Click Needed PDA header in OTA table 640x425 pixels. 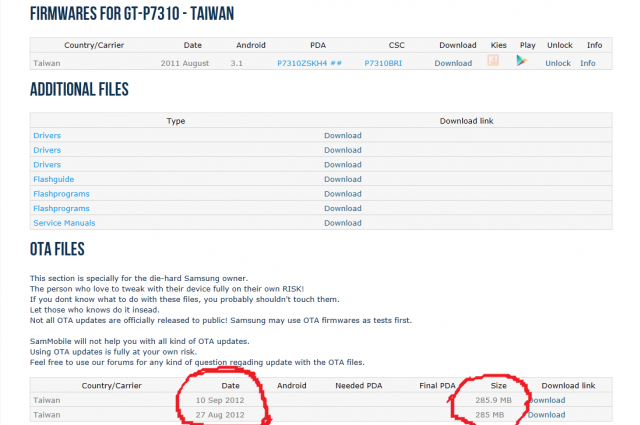click(x=359, y=385)
